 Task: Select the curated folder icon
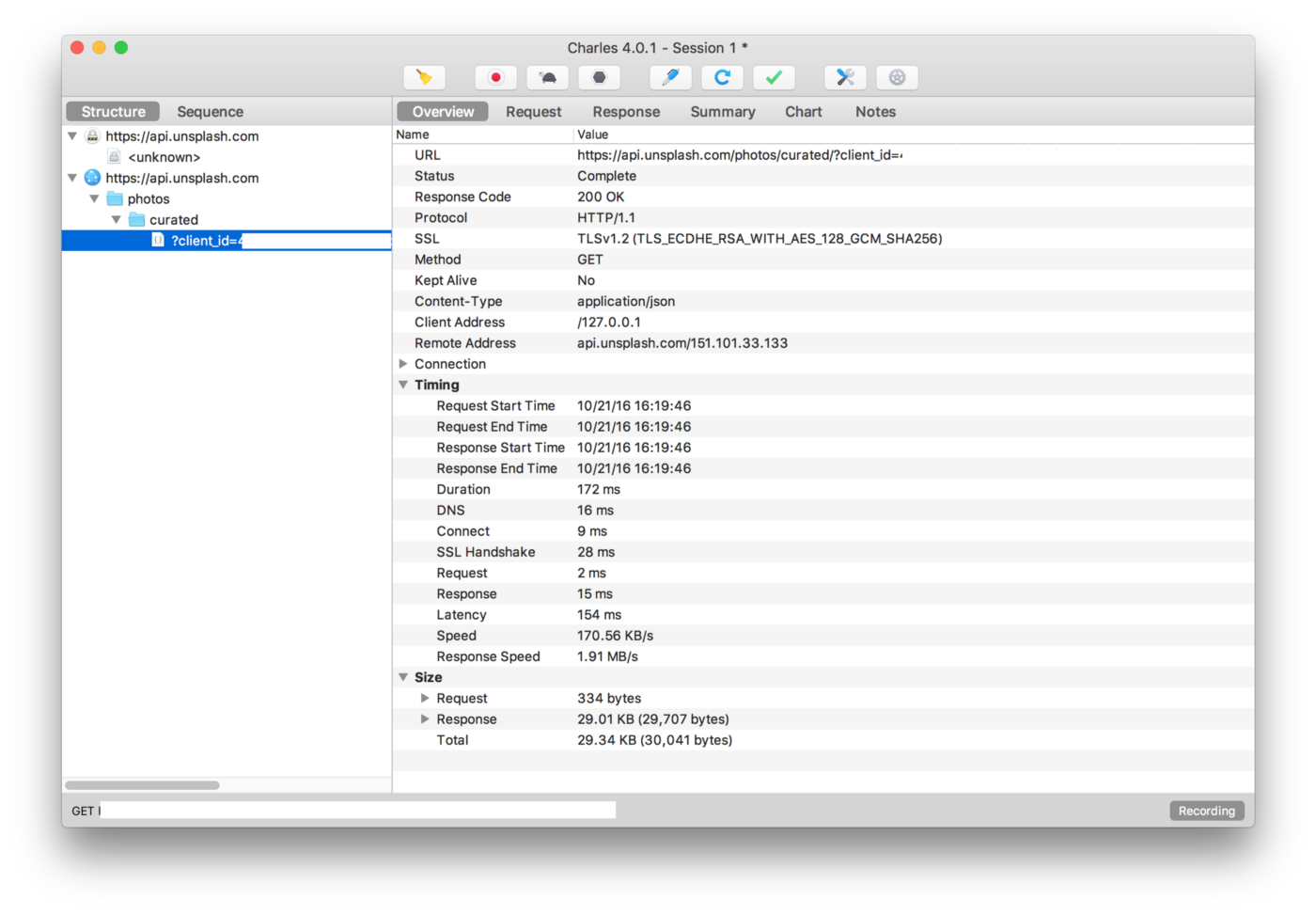click(x=136, y=219)
